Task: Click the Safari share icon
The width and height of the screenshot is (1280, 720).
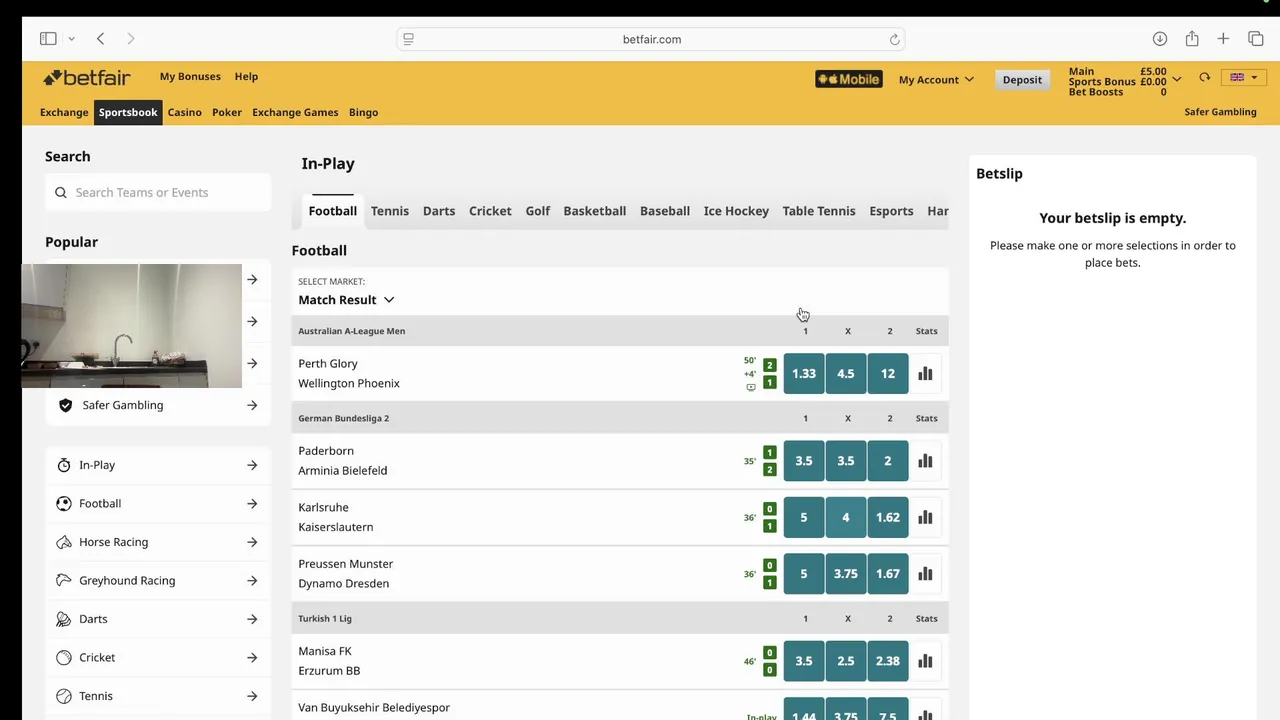Action: point(1192,39)
